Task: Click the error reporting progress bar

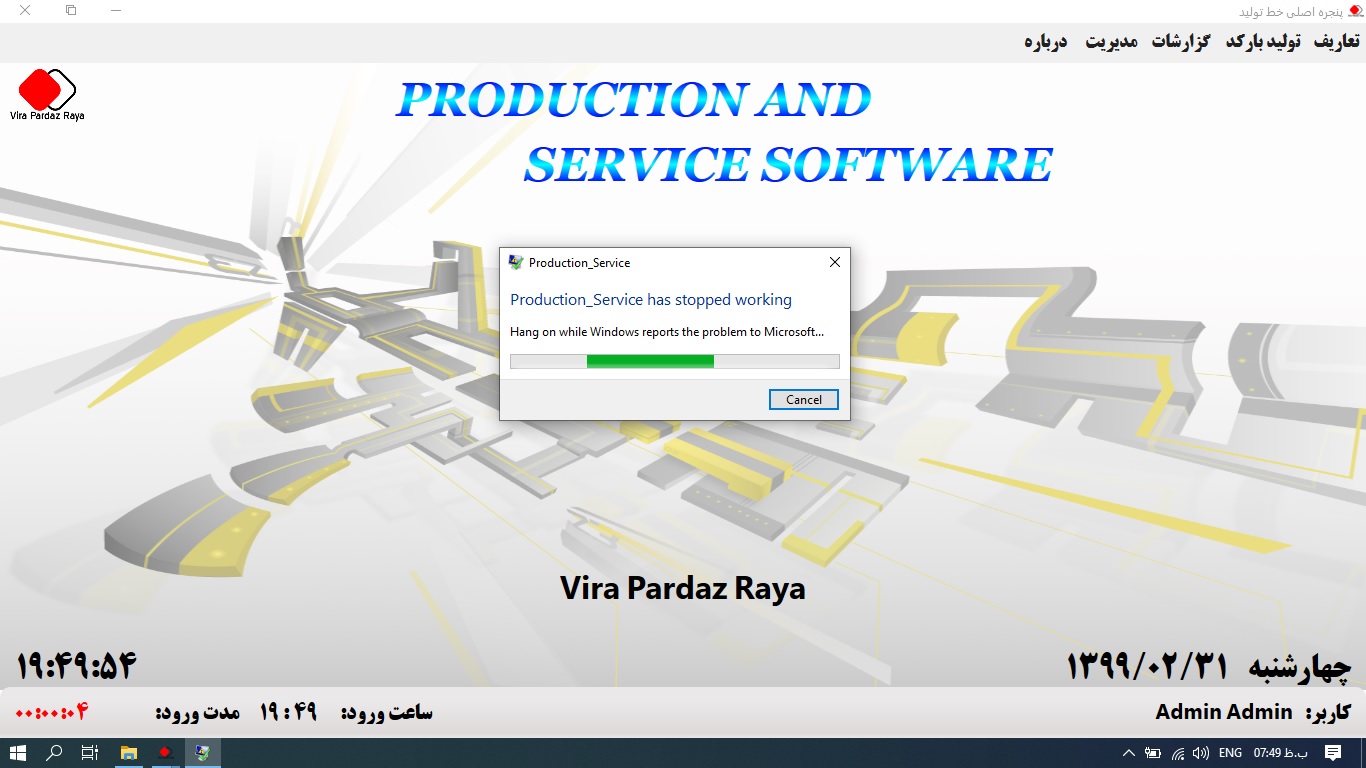Action: coord(675,361)
